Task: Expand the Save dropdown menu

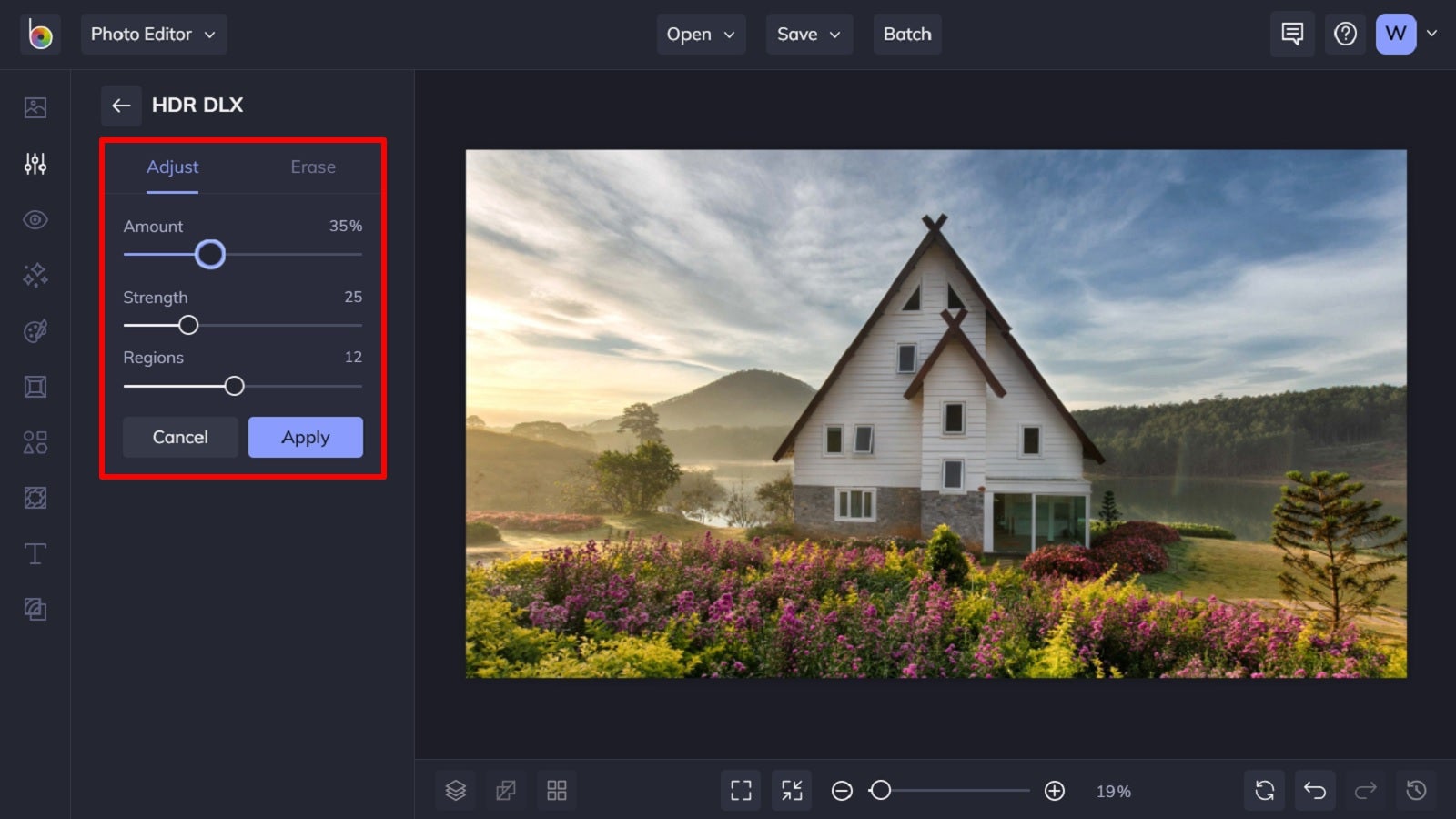Action: click(x=809, y=35)
